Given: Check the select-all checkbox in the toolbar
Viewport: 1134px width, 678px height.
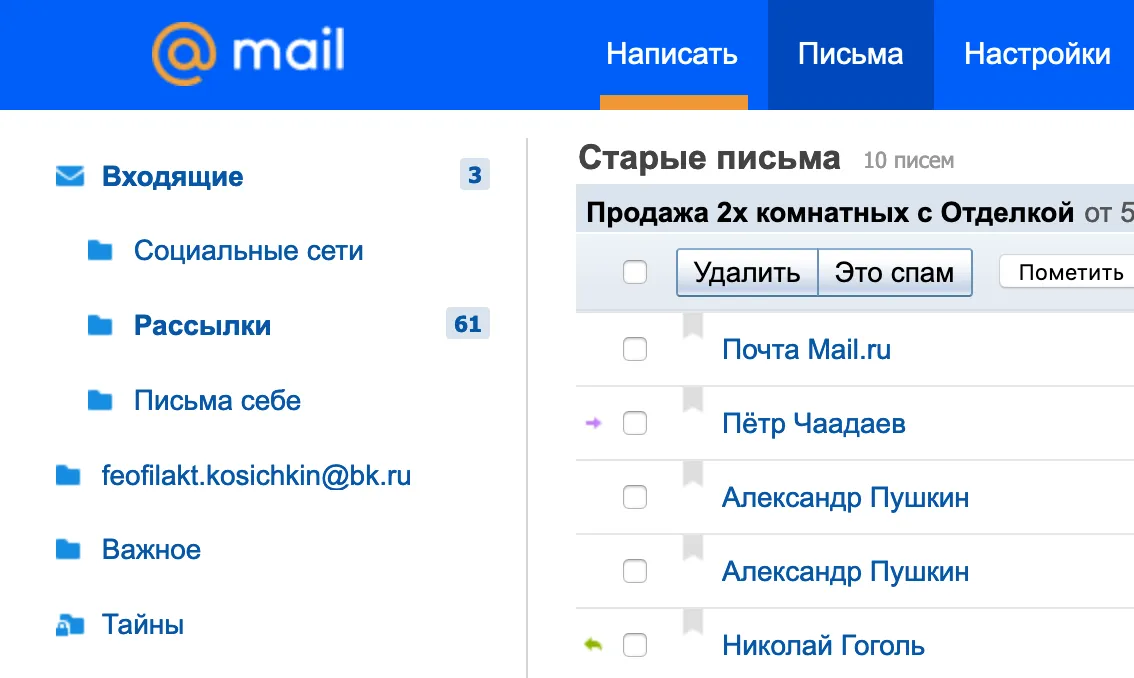Looking at the screenshot, I should click(x=635, y=272).
